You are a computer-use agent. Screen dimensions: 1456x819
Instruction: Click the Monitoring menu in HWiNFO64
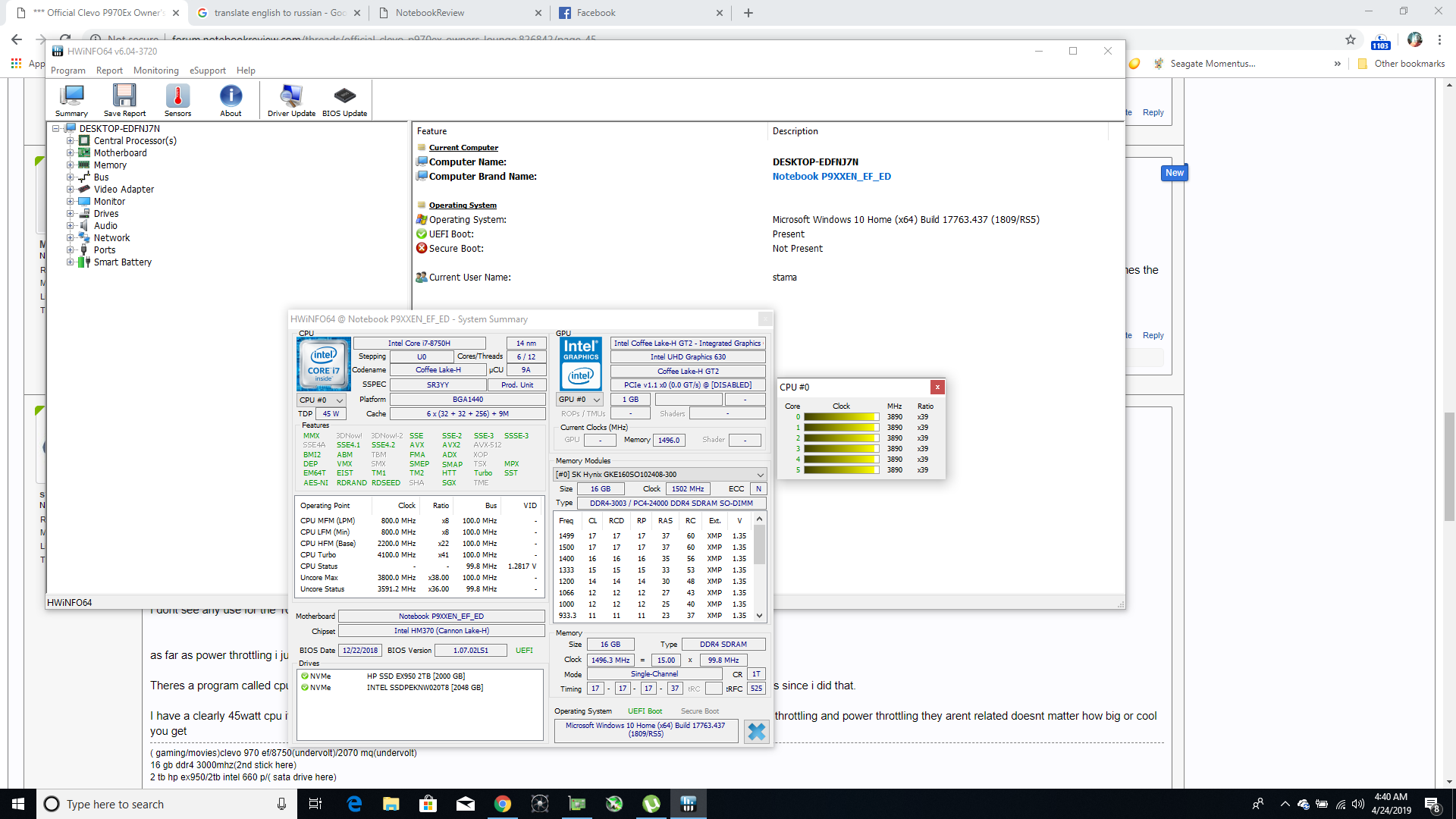click(x=156, y=70)
